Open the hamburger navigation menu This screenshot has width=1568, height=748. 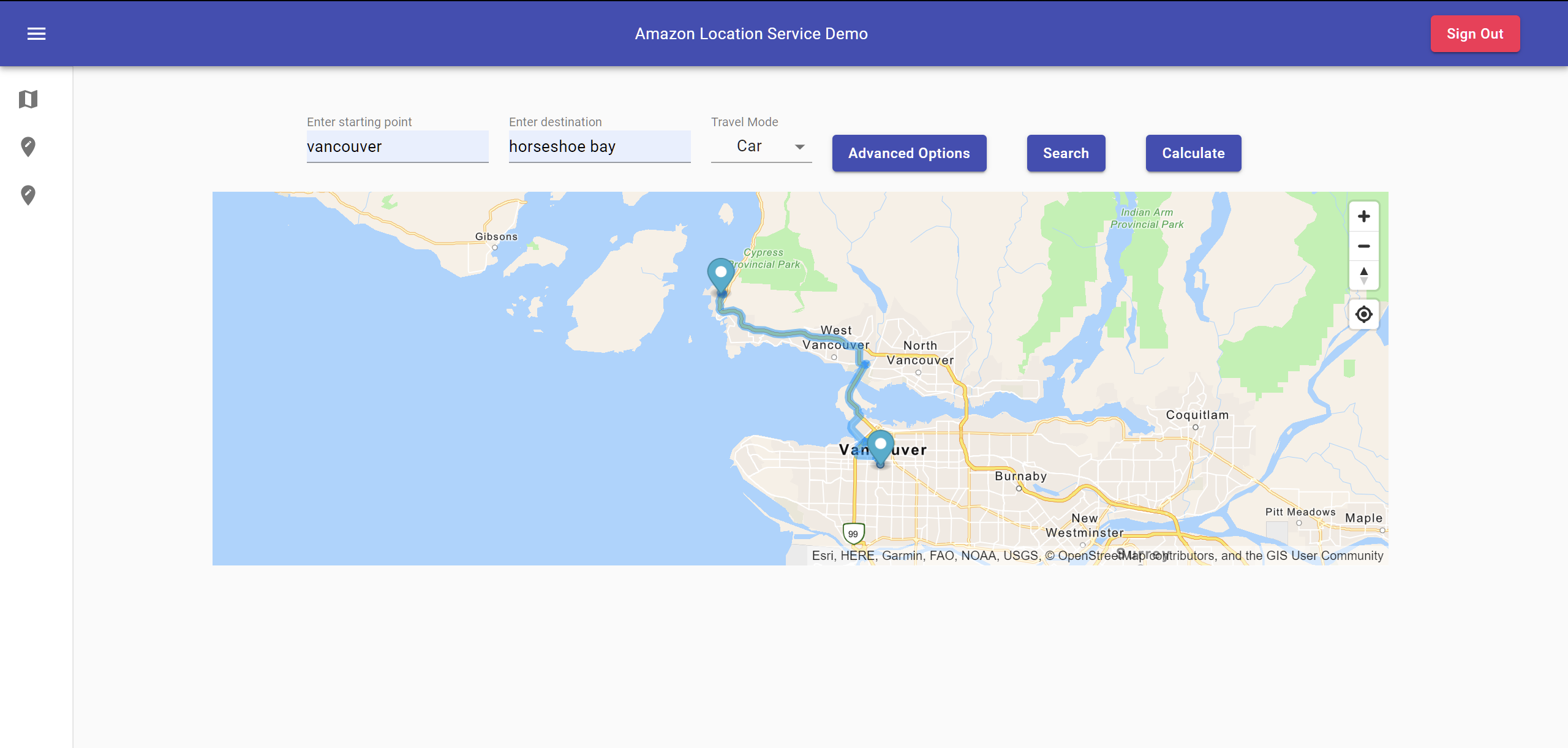click(x=37, y=34)
